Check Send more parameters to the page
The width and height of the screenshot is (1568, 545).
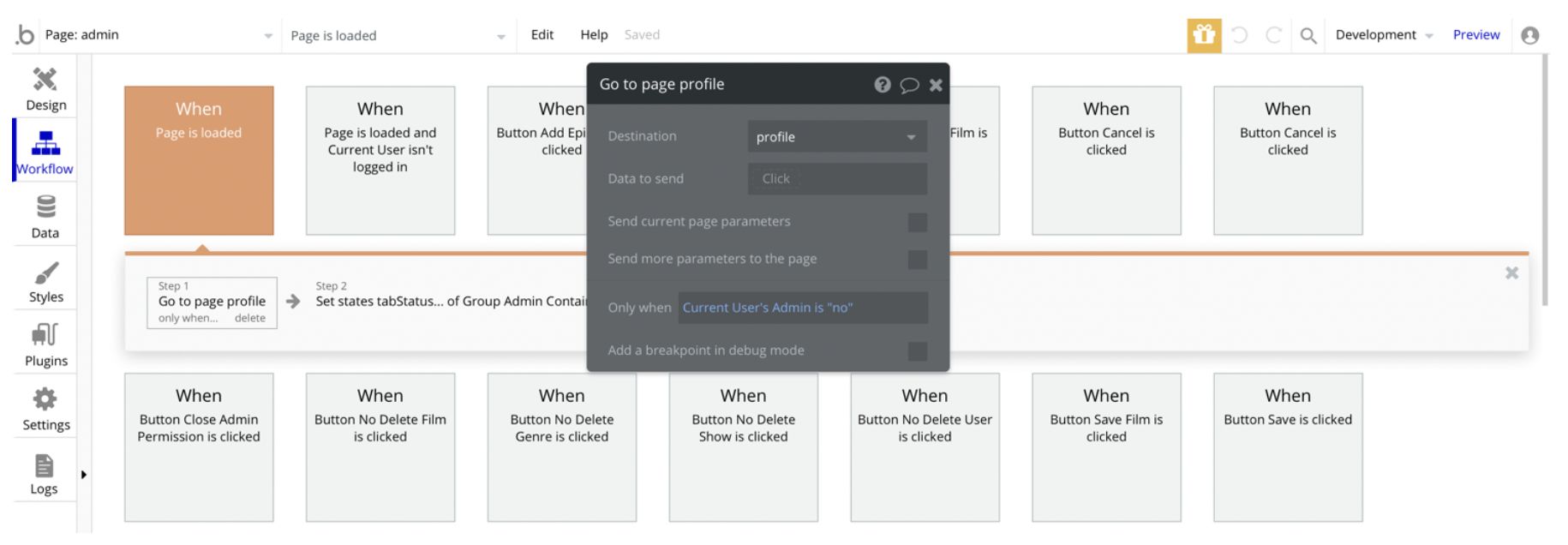917,260
